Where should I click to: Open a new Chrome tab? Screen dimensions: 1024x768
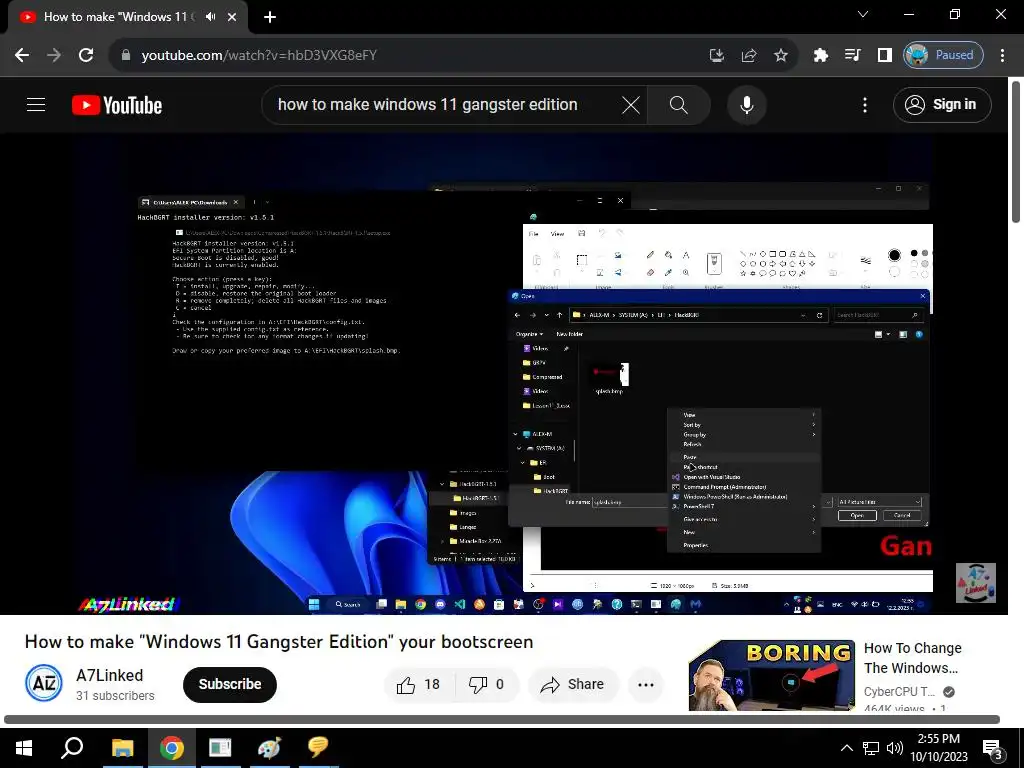pos(270,17)
